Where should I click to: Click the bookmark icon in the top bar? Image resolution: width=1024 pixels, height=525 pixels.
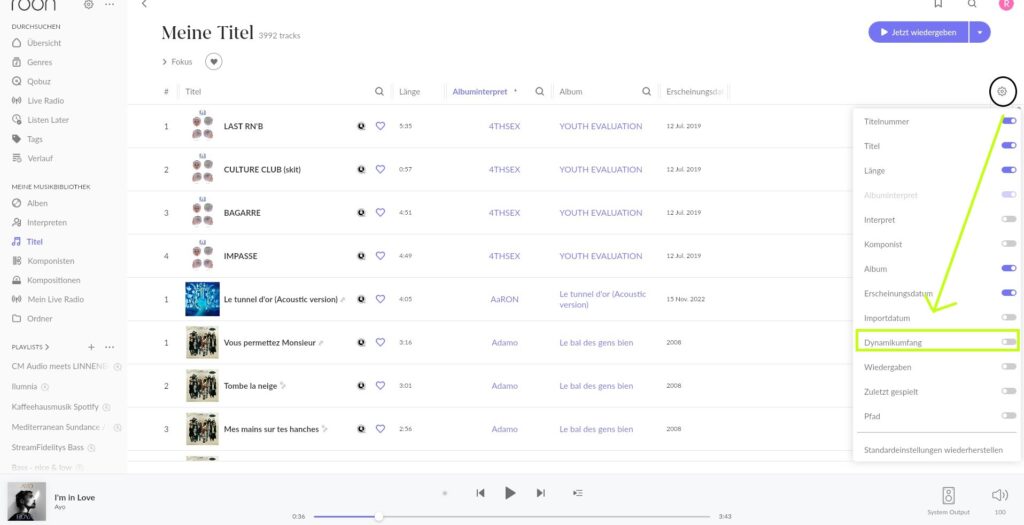point(938,4)
